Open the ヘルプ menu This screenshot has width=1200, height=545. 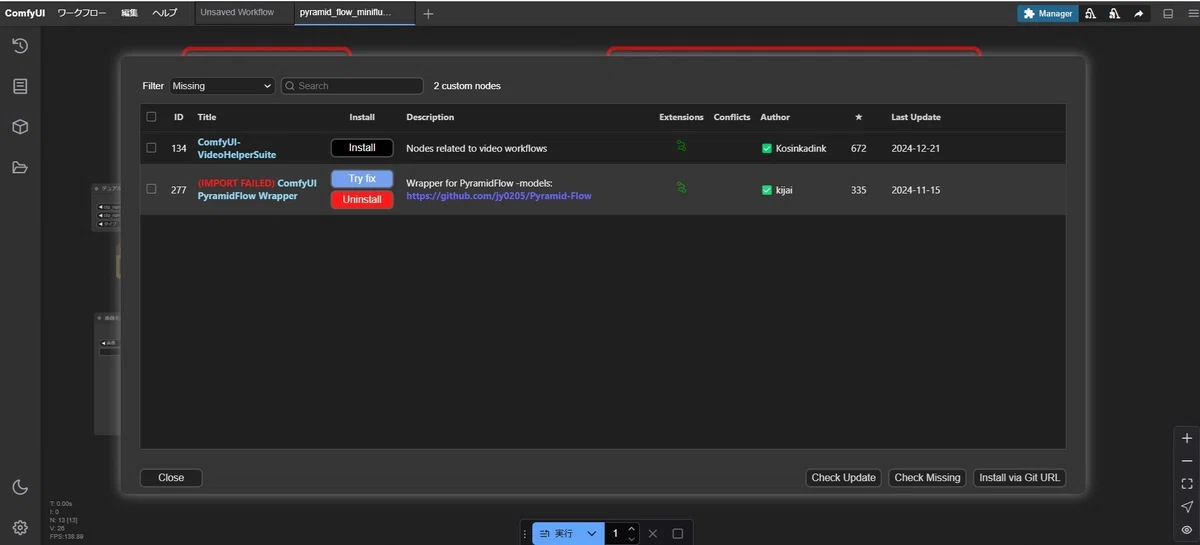pyautogui.click(x=164, y=13)
